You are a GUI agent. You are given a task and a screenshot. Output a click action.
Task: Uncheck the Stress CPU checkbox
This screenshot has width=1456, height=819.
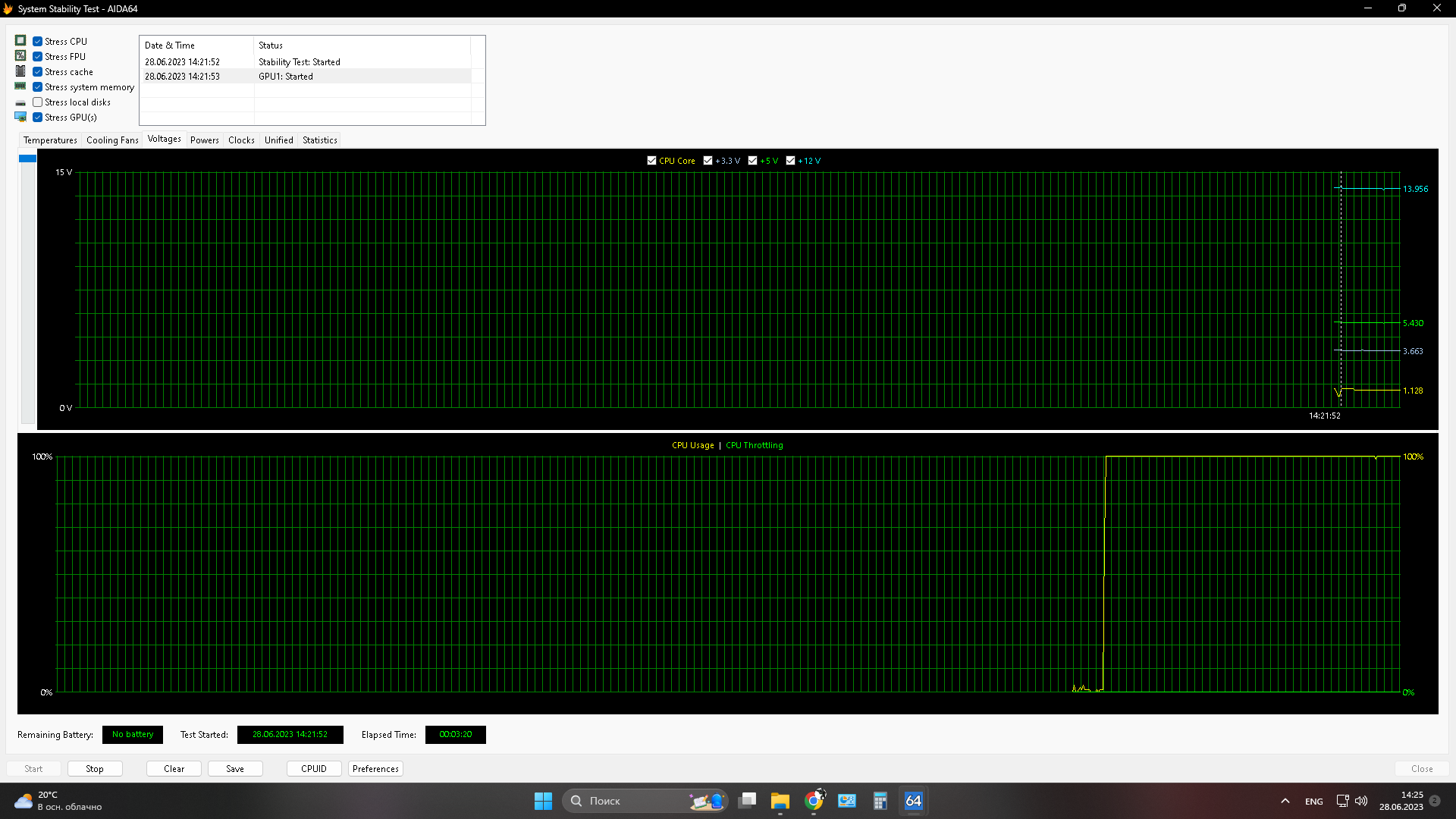tap(38, 42)
